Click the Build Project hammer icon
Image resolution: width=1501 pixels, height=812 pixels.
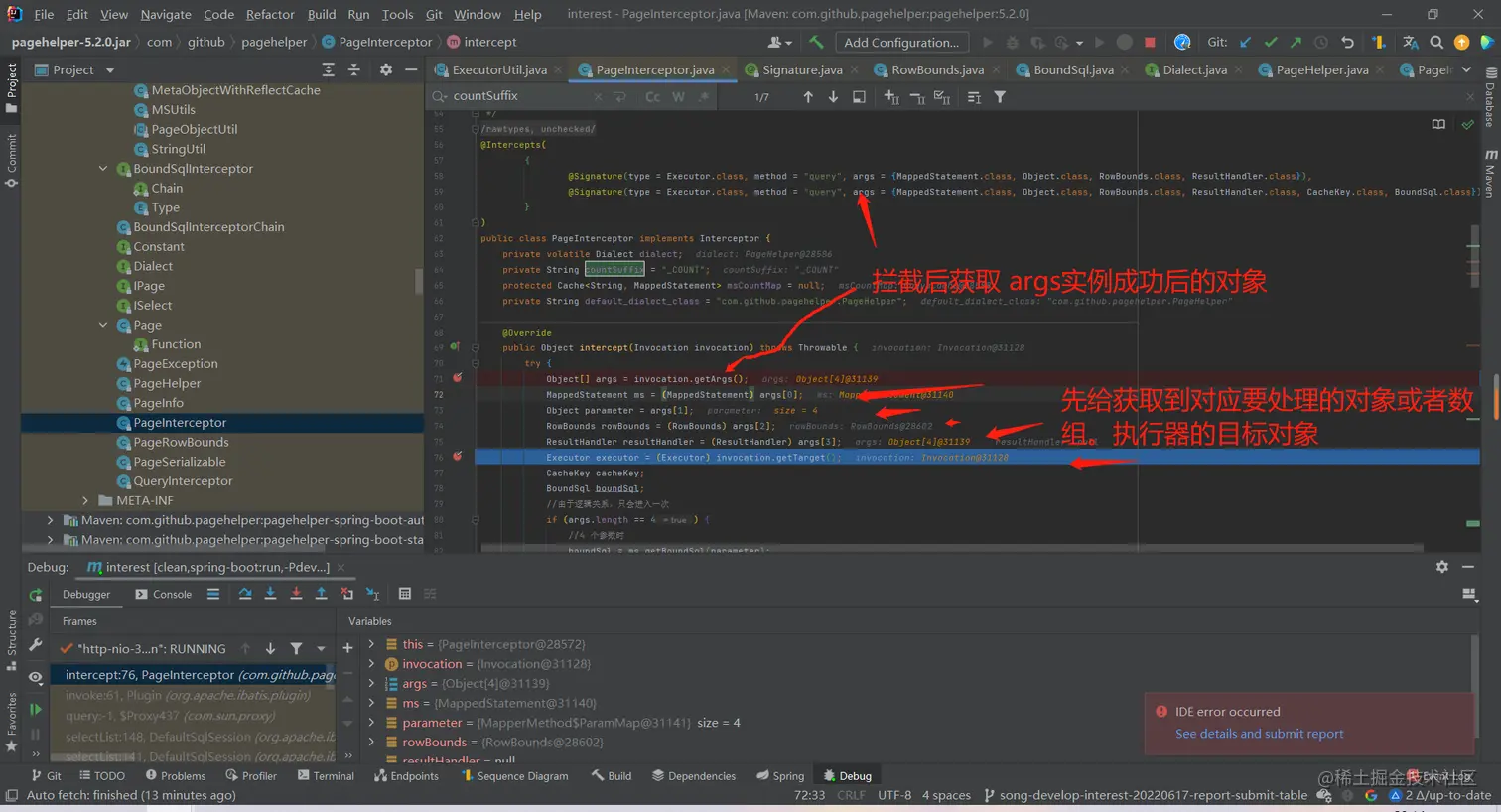point(816,42)
